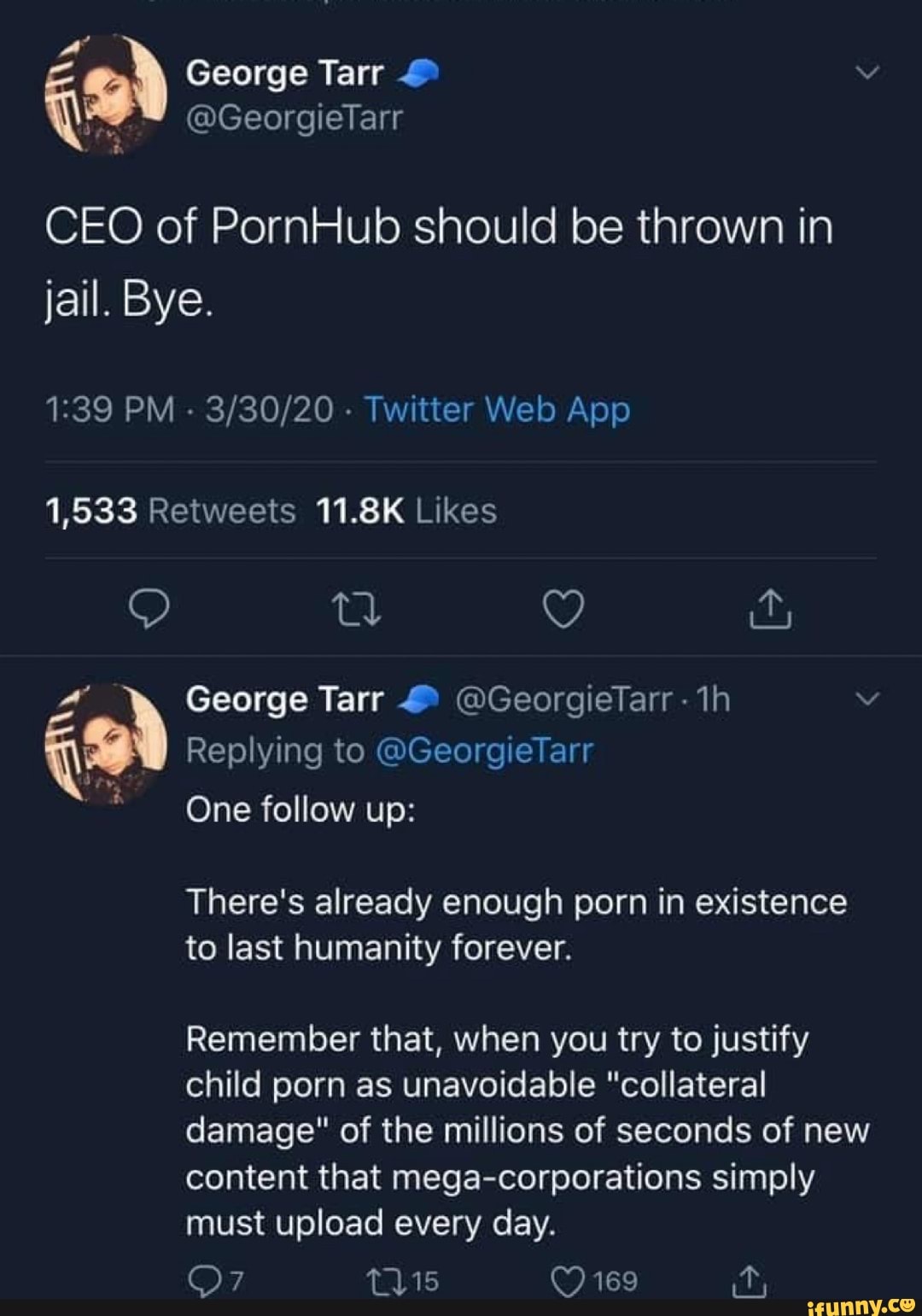Screen dimensions: 922x1316
Task: Share the main tweet
Action: (770, 610)
